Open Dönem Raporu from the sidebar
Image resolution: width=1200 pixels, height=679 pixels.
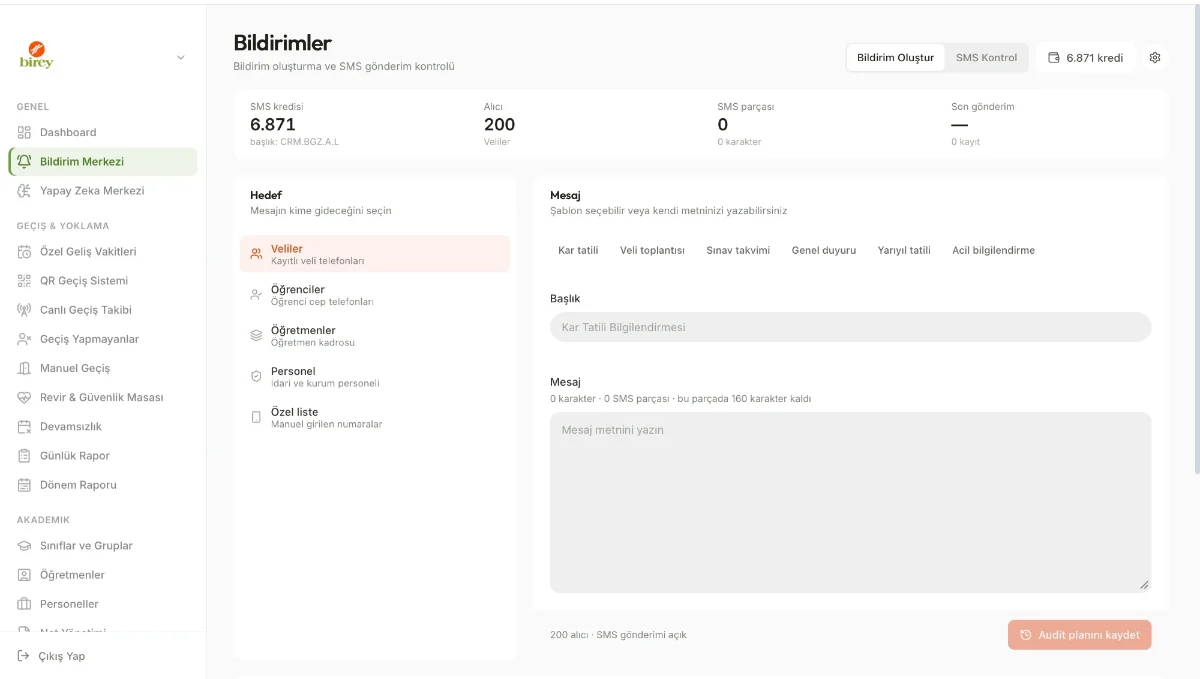103,484
